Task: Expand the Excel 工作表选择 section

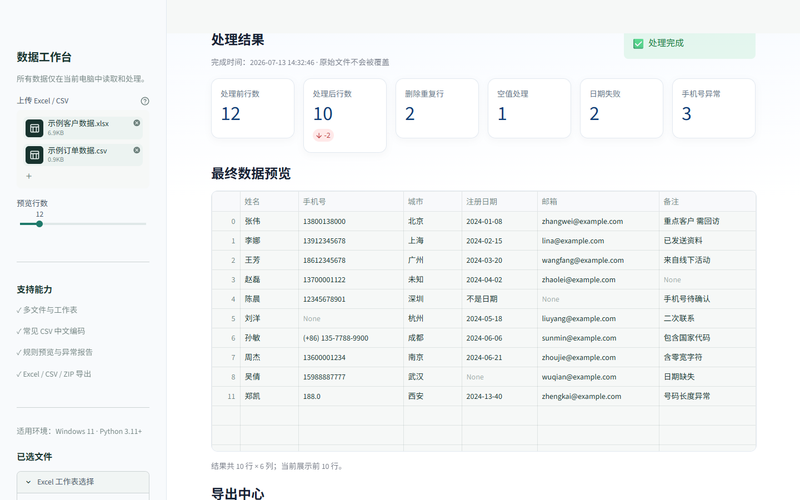Action: [83, 482]
